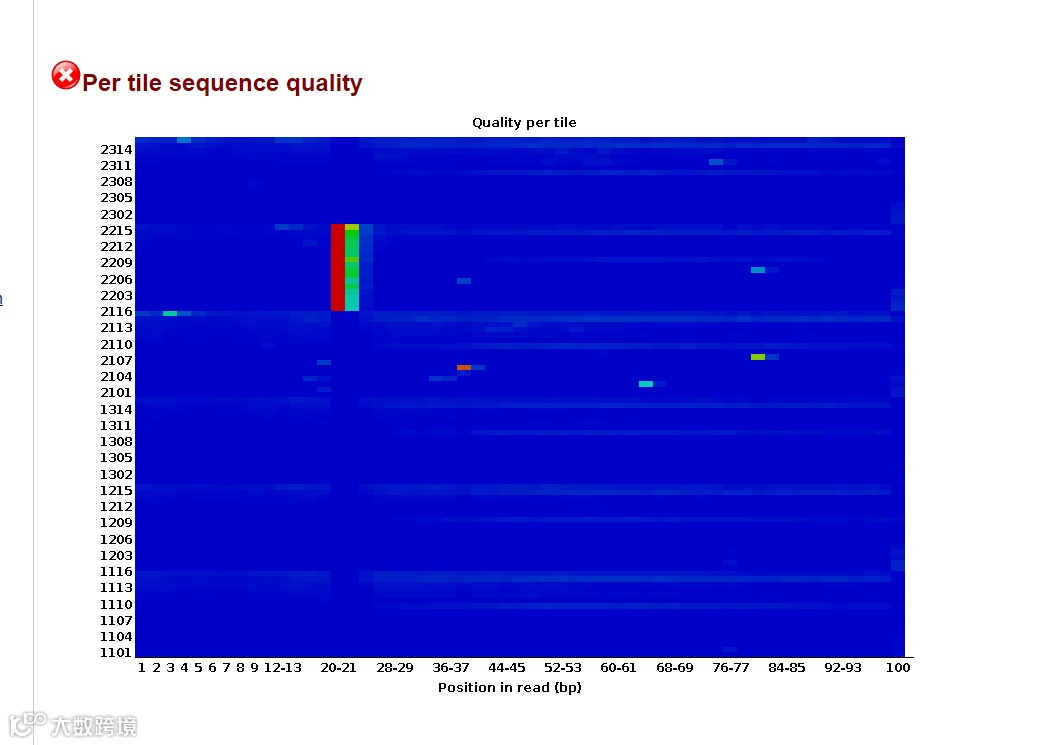
Task: Click x-axis position label 52-53
Action: [x=563, y=668]
